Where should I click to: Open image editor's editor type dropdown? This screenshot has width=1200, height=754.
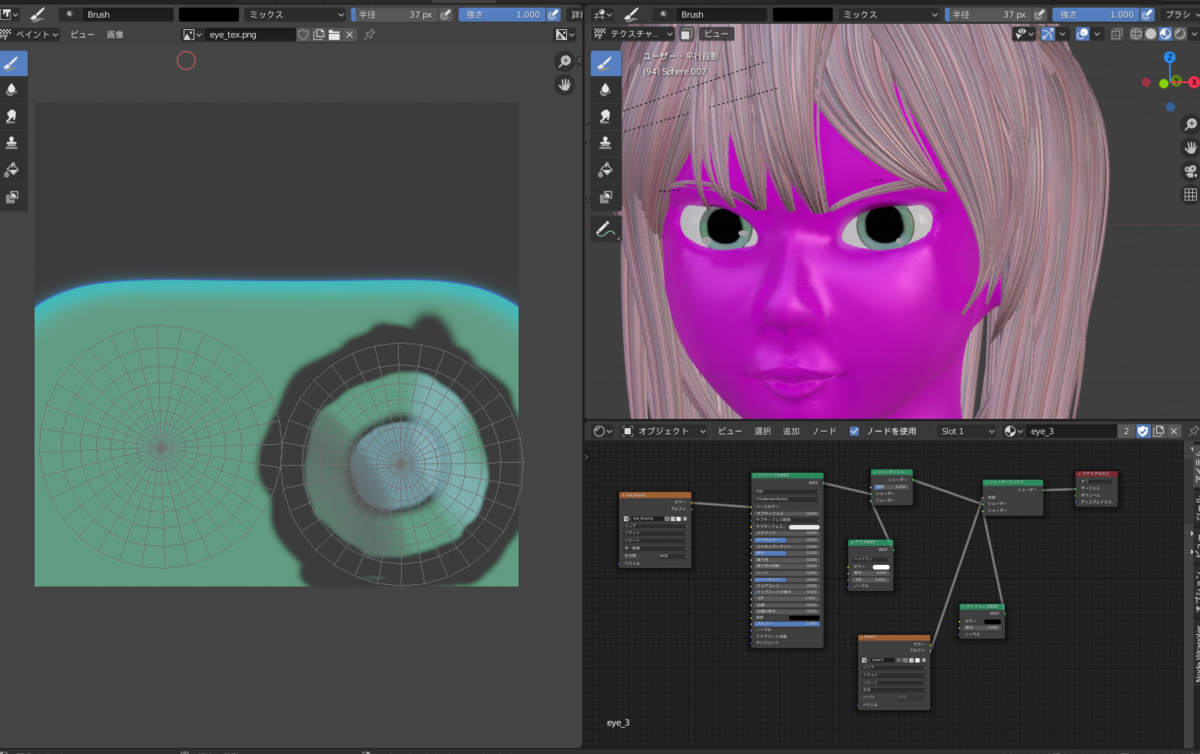[10, 15]
